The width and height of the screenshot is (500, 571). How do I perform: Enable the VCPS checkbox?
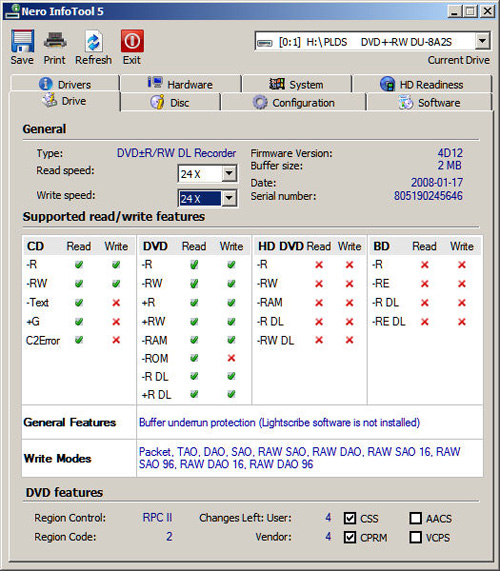(416, 537)
